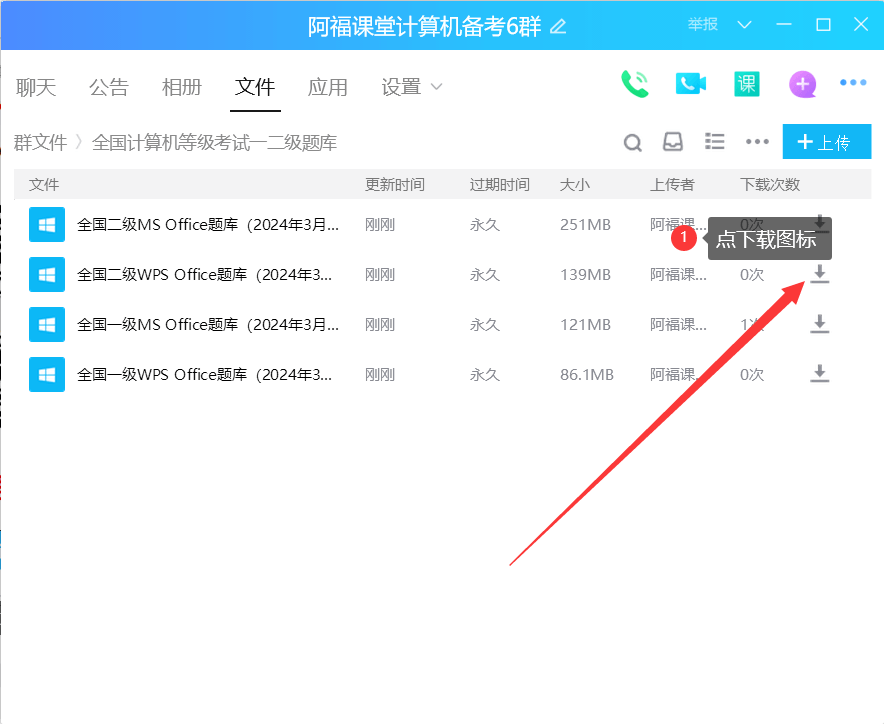The width and height of the screenshot is (884, 724).
Task: Sort files by 大小 column header
Action: pyautogui.click(x=574, y=185)
